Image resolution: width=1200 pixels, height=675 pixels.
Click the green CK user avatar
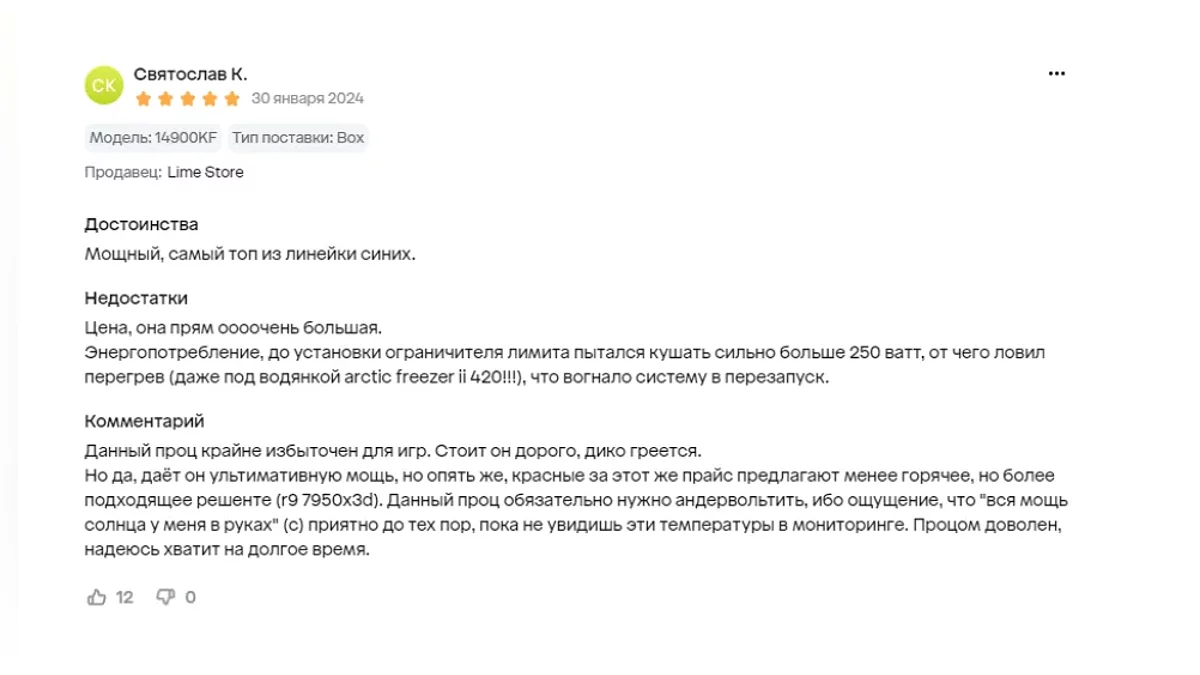click(x=104, y=85)
